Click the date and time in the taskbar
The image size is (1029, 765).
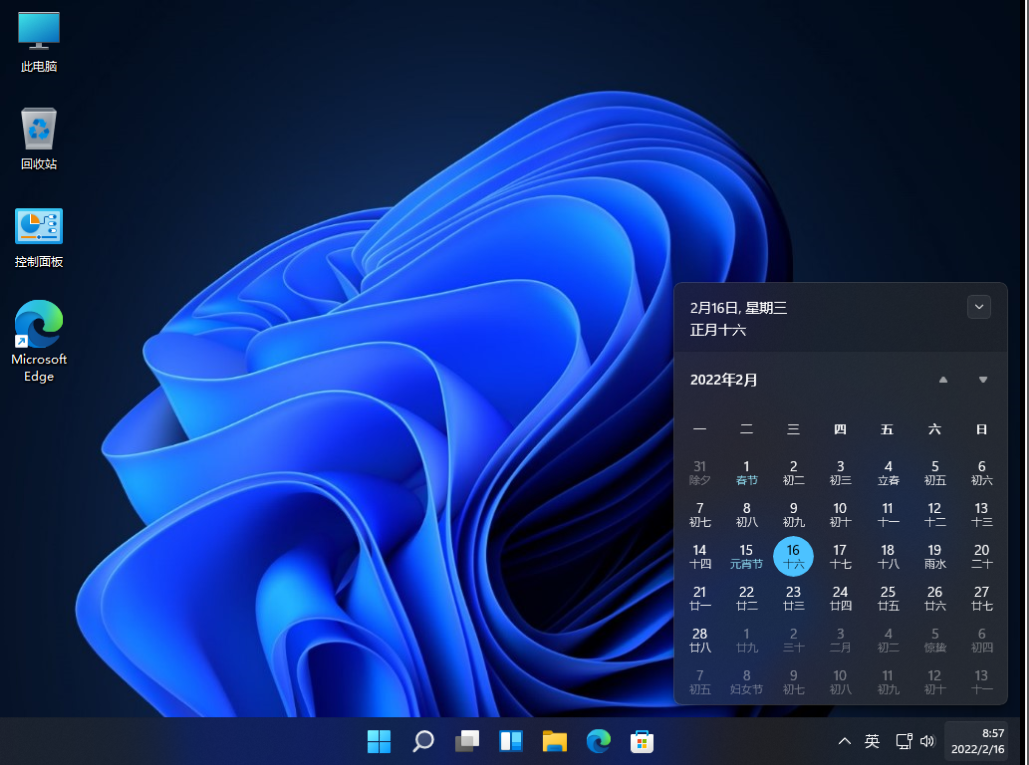point(979,741)
